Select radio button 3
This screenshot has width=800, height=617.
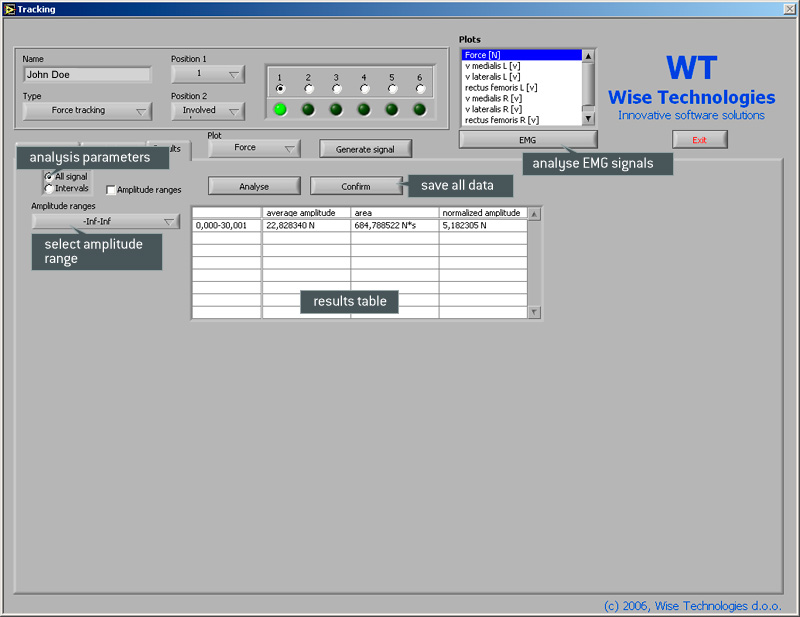[336, 89]
